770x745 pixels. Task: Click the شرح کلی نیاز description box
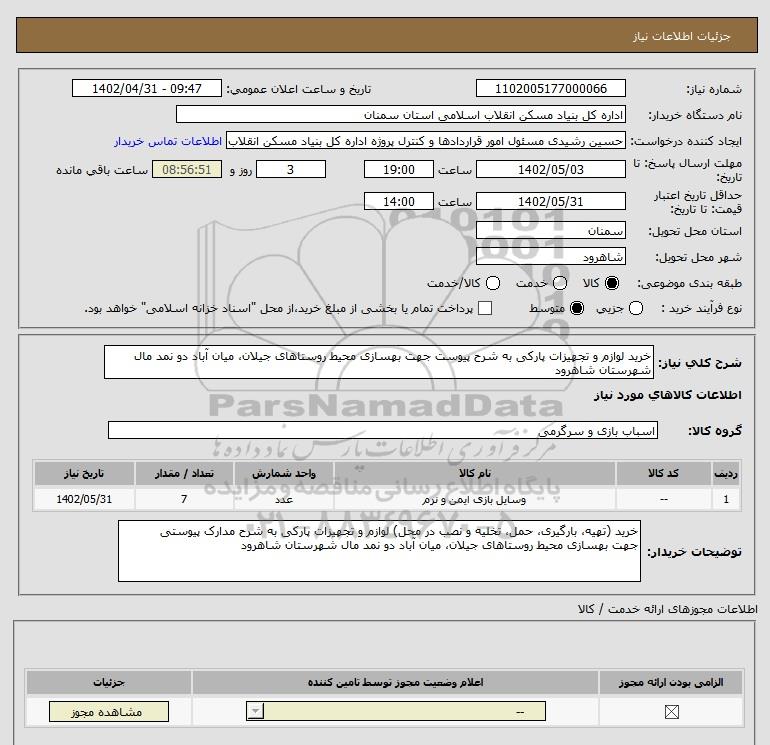pos(379,362)
